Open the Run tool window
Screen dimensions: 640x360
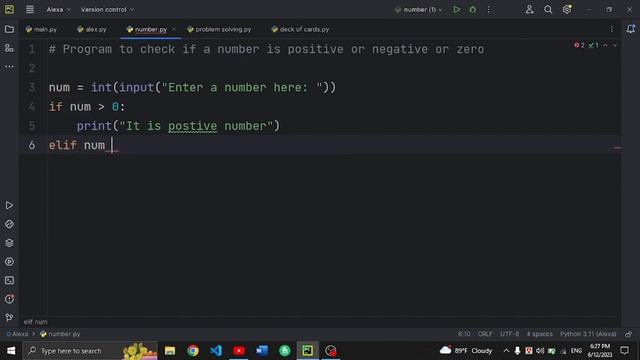[x=9, y=205]
